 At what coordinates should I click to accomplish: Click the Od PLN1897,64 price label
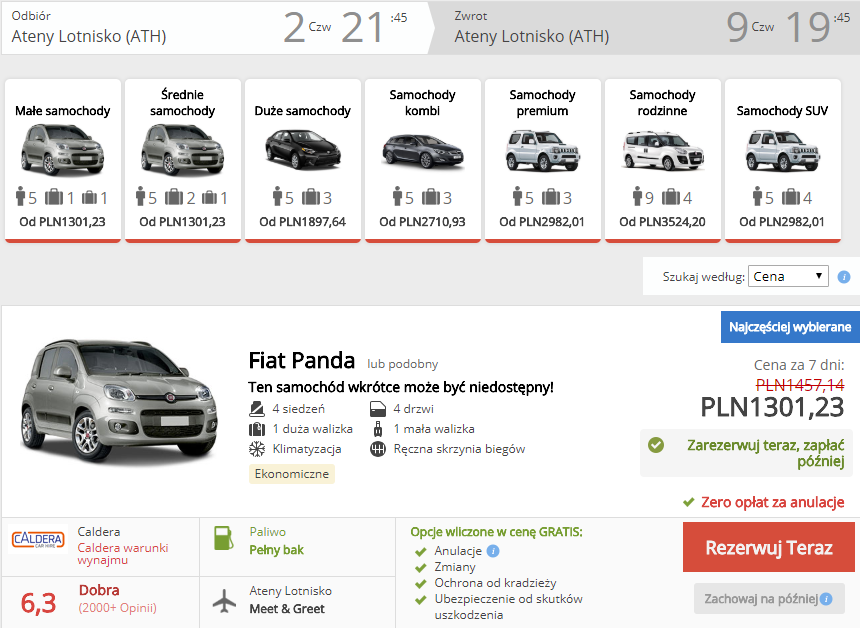coord(303,222)
